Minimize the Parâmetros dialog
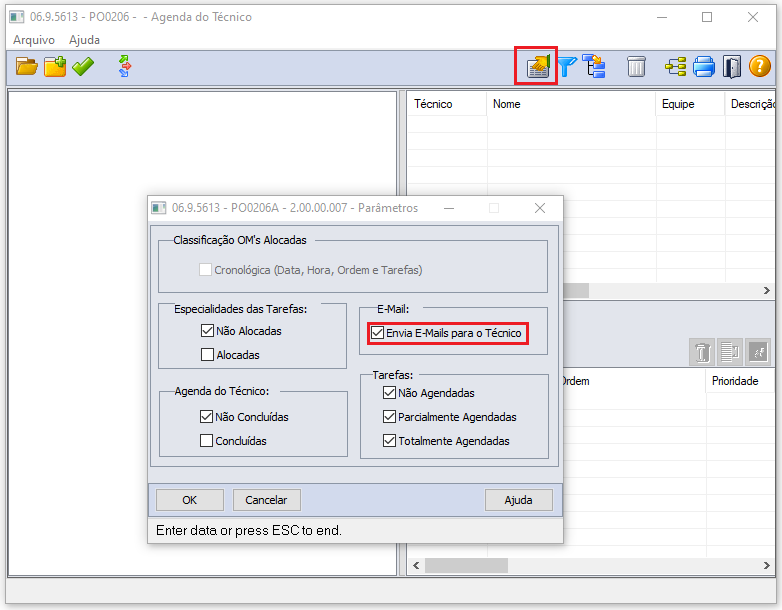782x610 pixels. pos(449,208)
